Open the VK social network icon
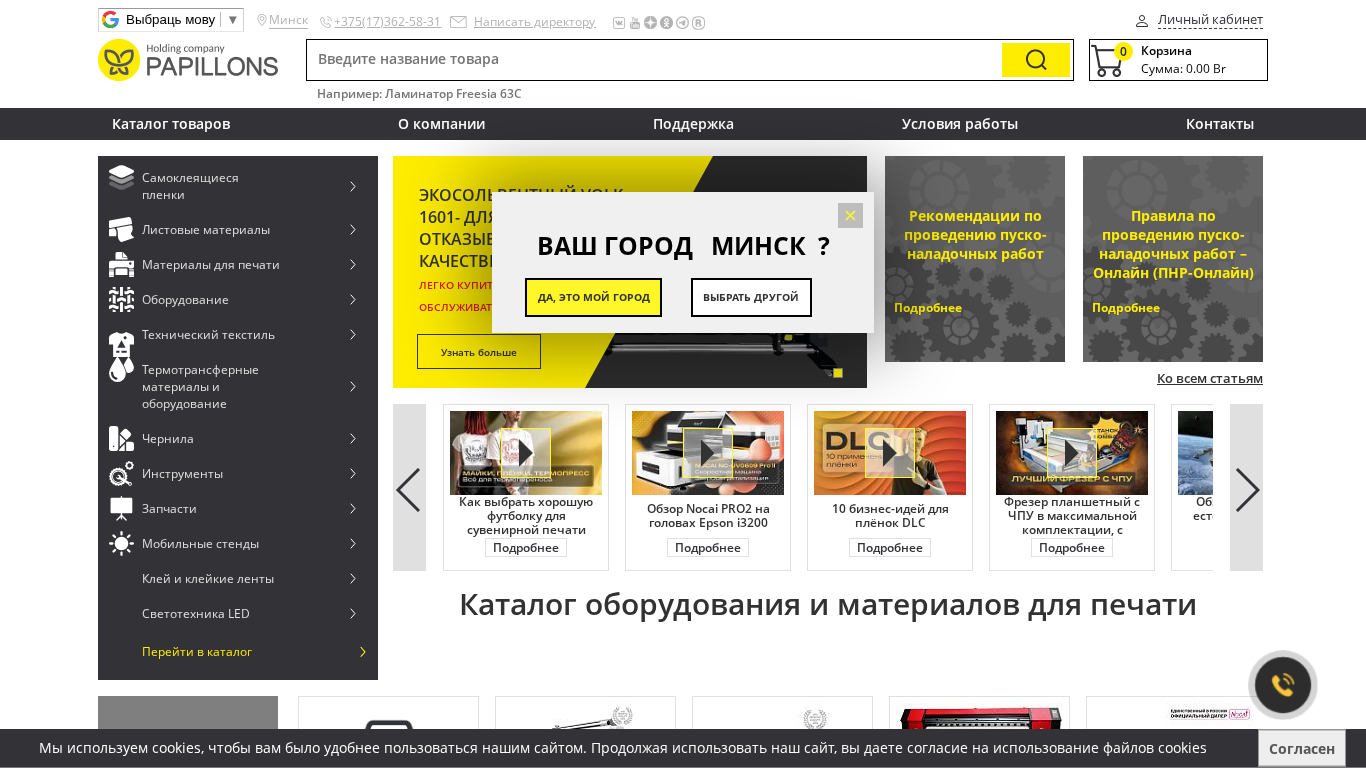 coord(619,23)
